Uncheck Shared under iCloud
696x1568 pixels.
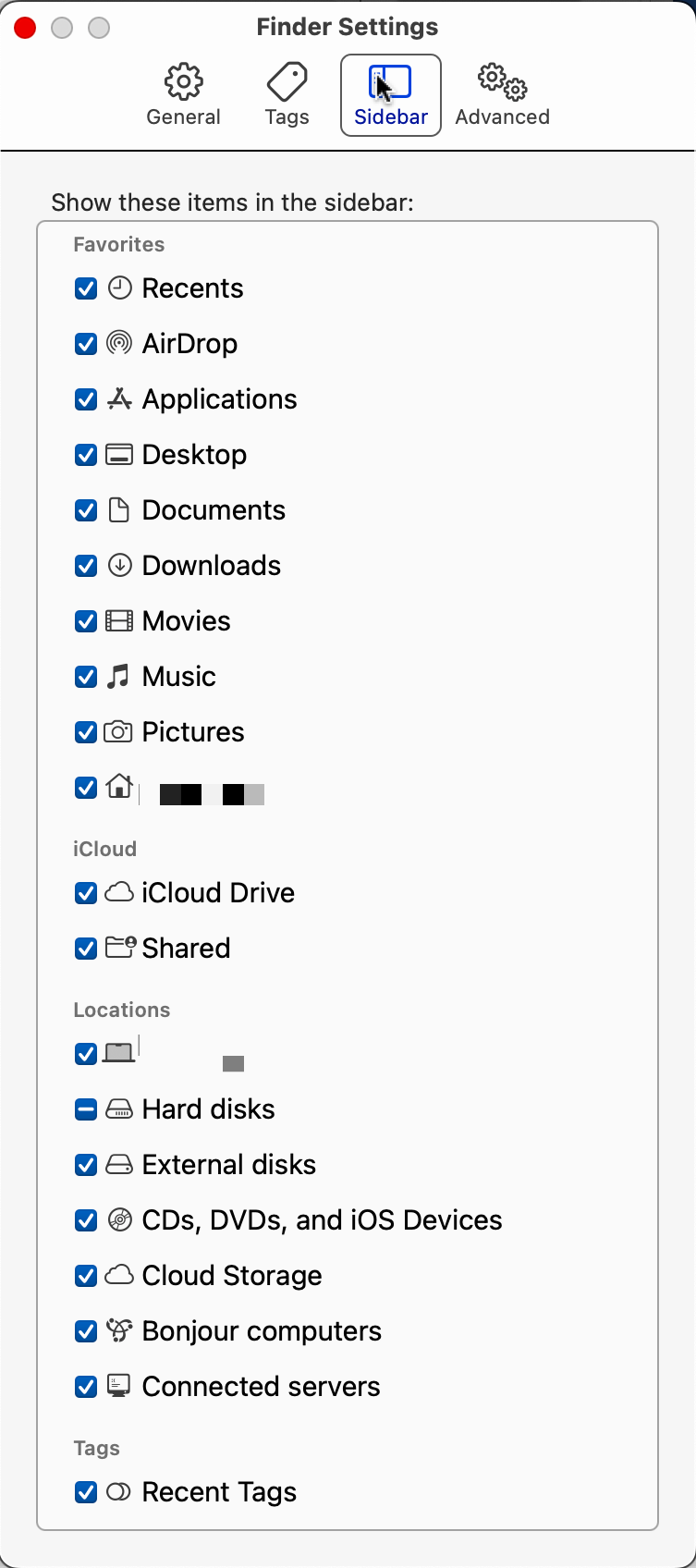point(85,948)
